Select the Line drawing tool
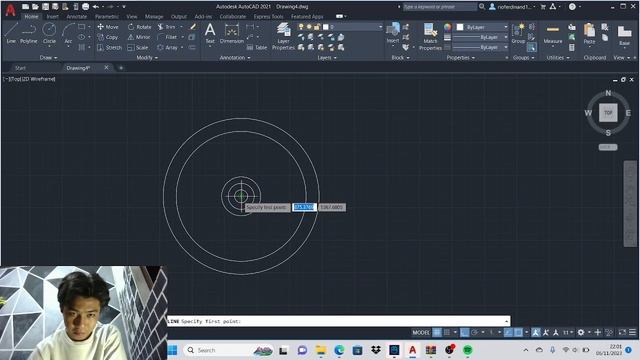 pyautogui.click(x=11, y=33)
